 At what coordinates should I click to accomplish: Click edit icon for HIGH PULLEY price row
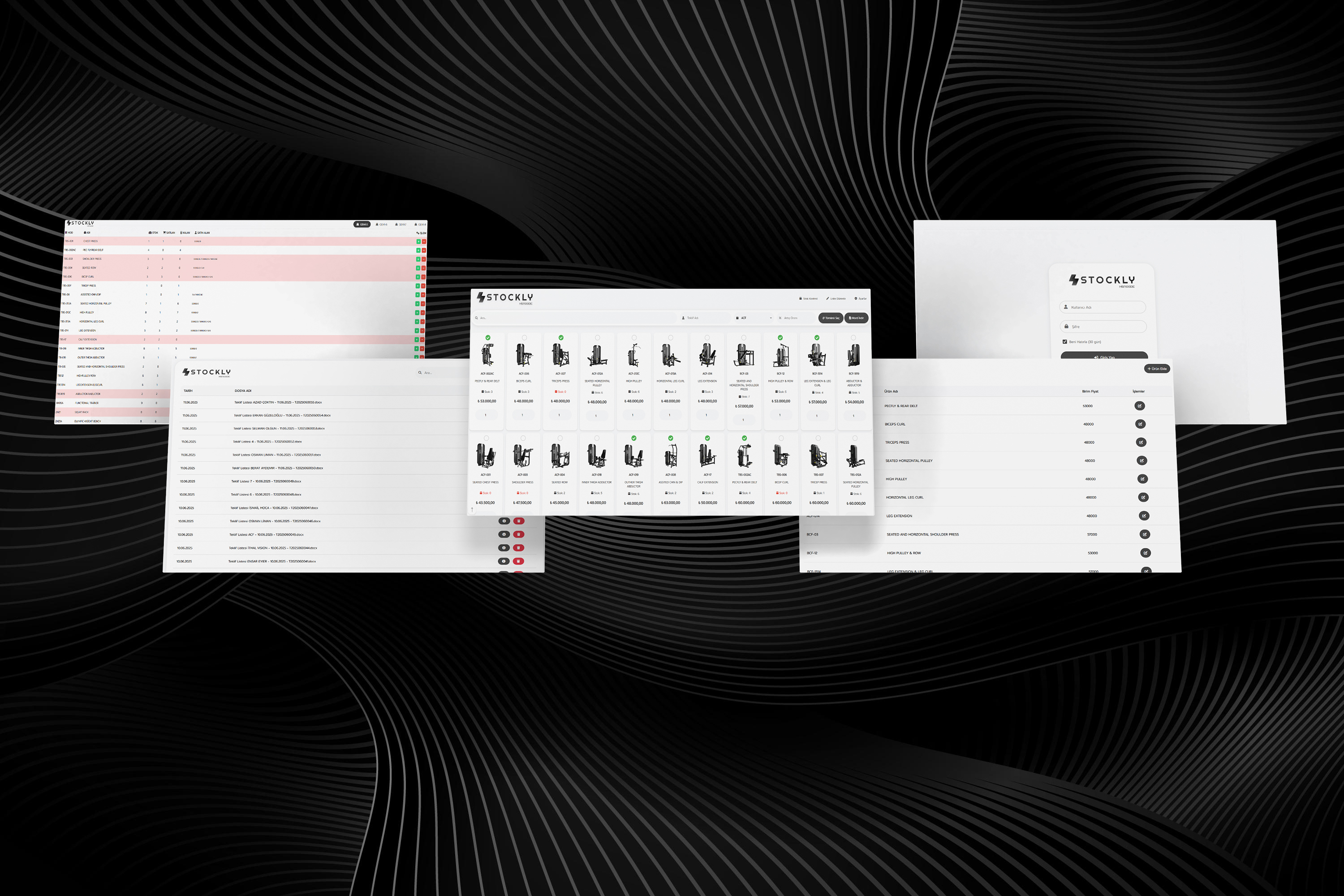point(1142,479)
